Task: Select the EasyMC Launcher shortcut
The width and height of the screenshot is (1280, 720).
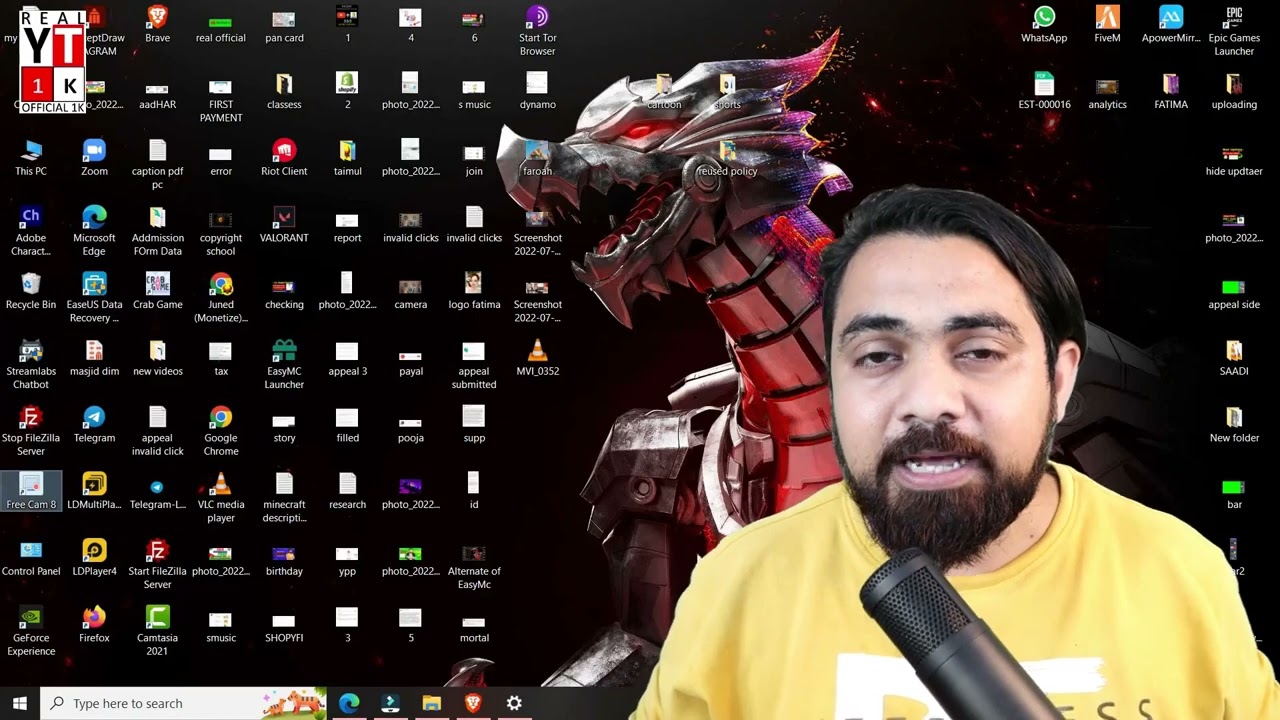Action: pos(284,364)
